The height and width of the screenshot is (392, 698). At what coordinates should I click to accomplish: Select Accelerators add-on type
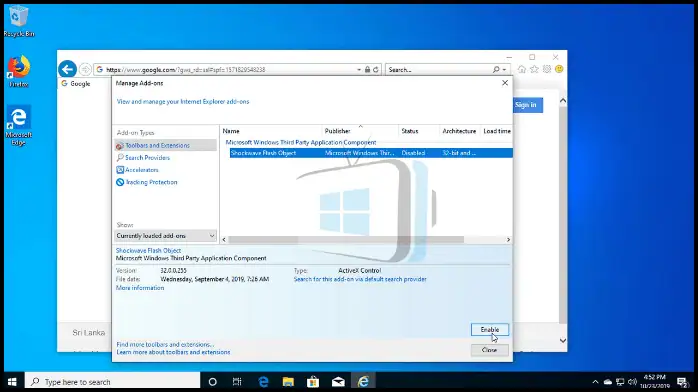(x=141, y=170)
